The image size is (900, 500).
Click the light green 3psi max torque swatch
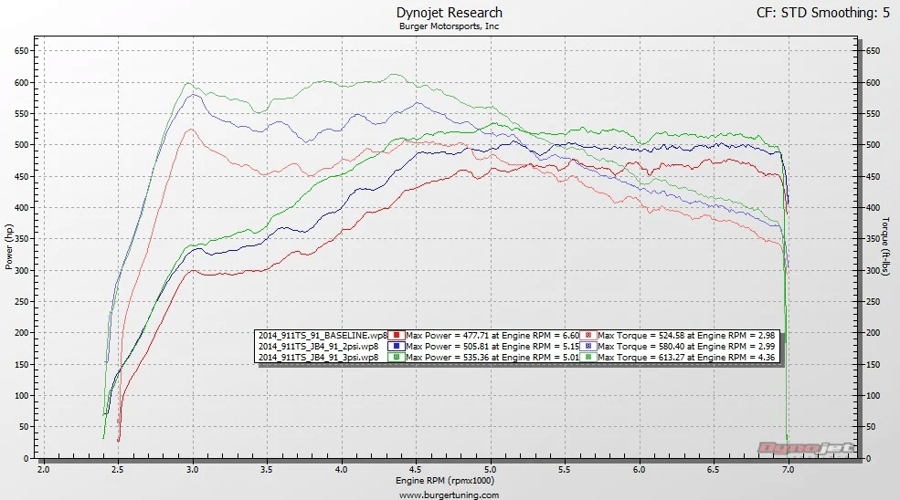pyautogui.click(x=588, y=357)
